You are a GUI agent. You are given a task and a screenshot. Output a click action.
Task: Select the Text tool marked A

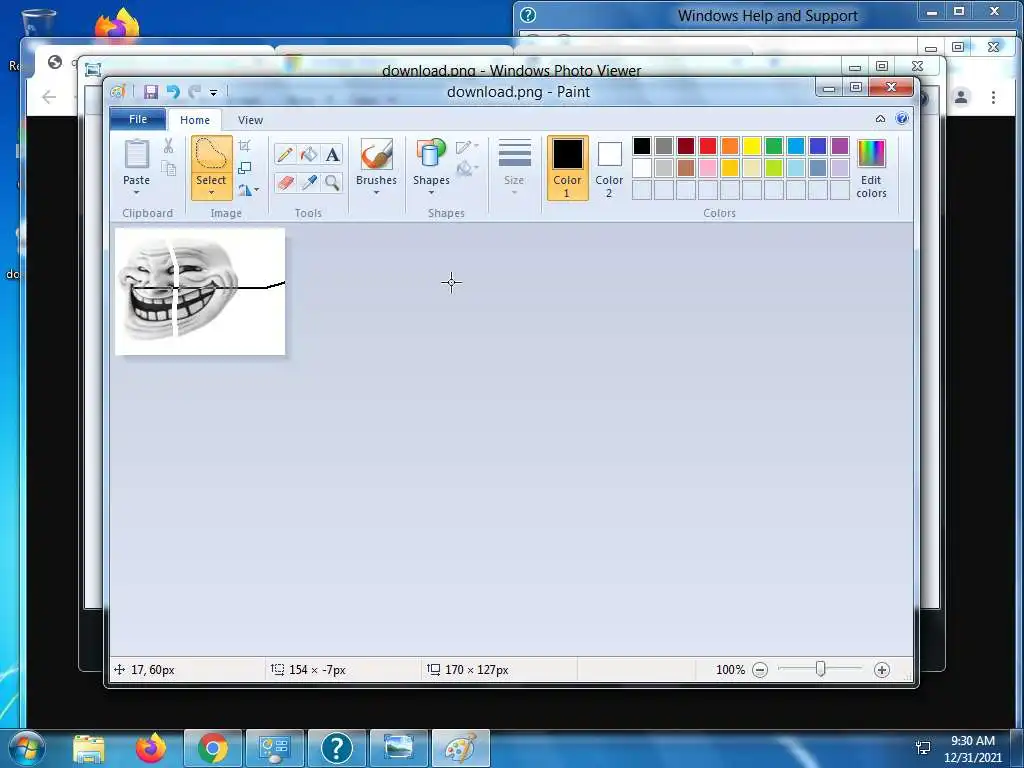(x=332, y=154)
